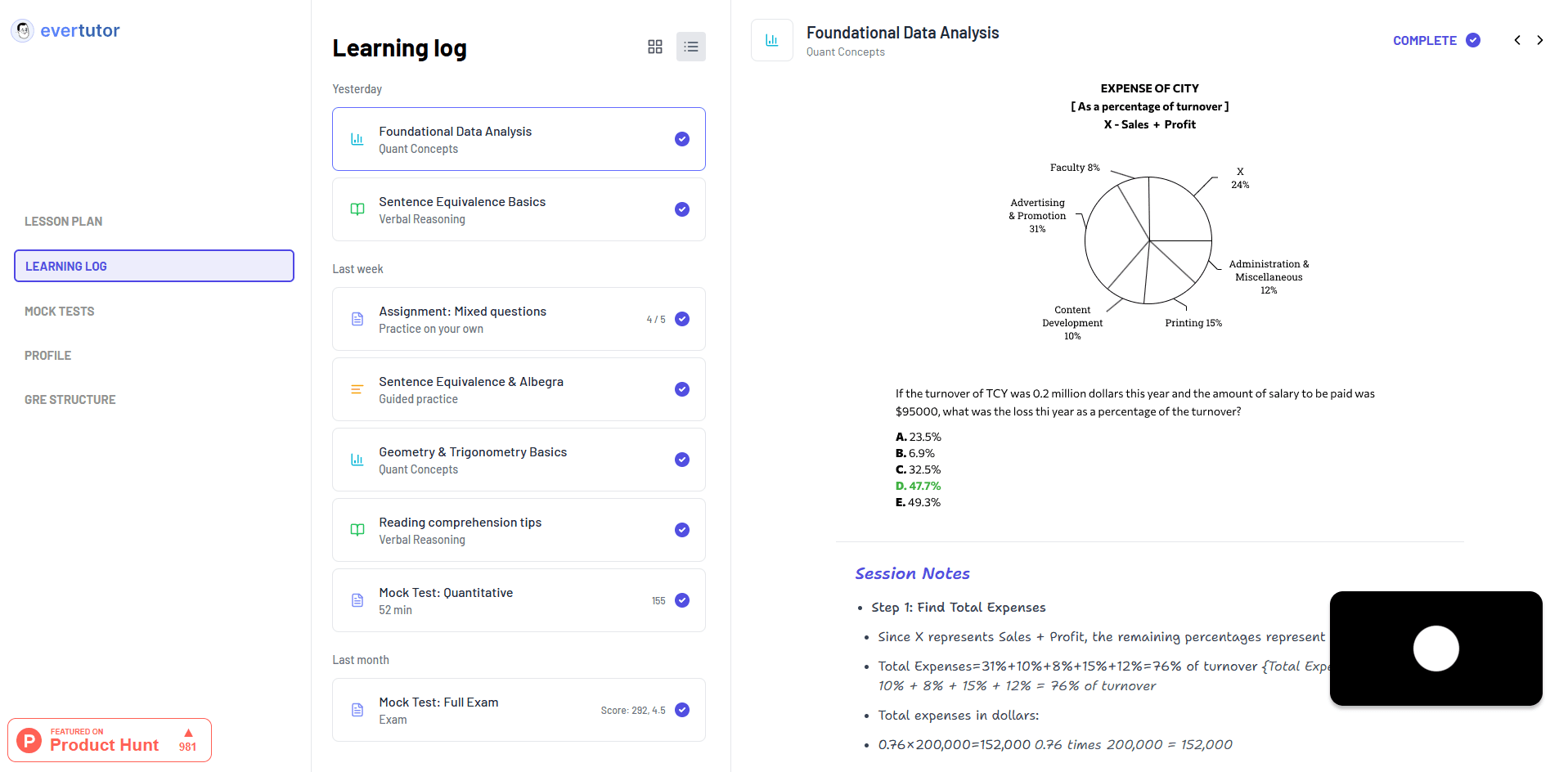Toggle the checkmark on Mock Test: Full Exam

pos(681,710)
